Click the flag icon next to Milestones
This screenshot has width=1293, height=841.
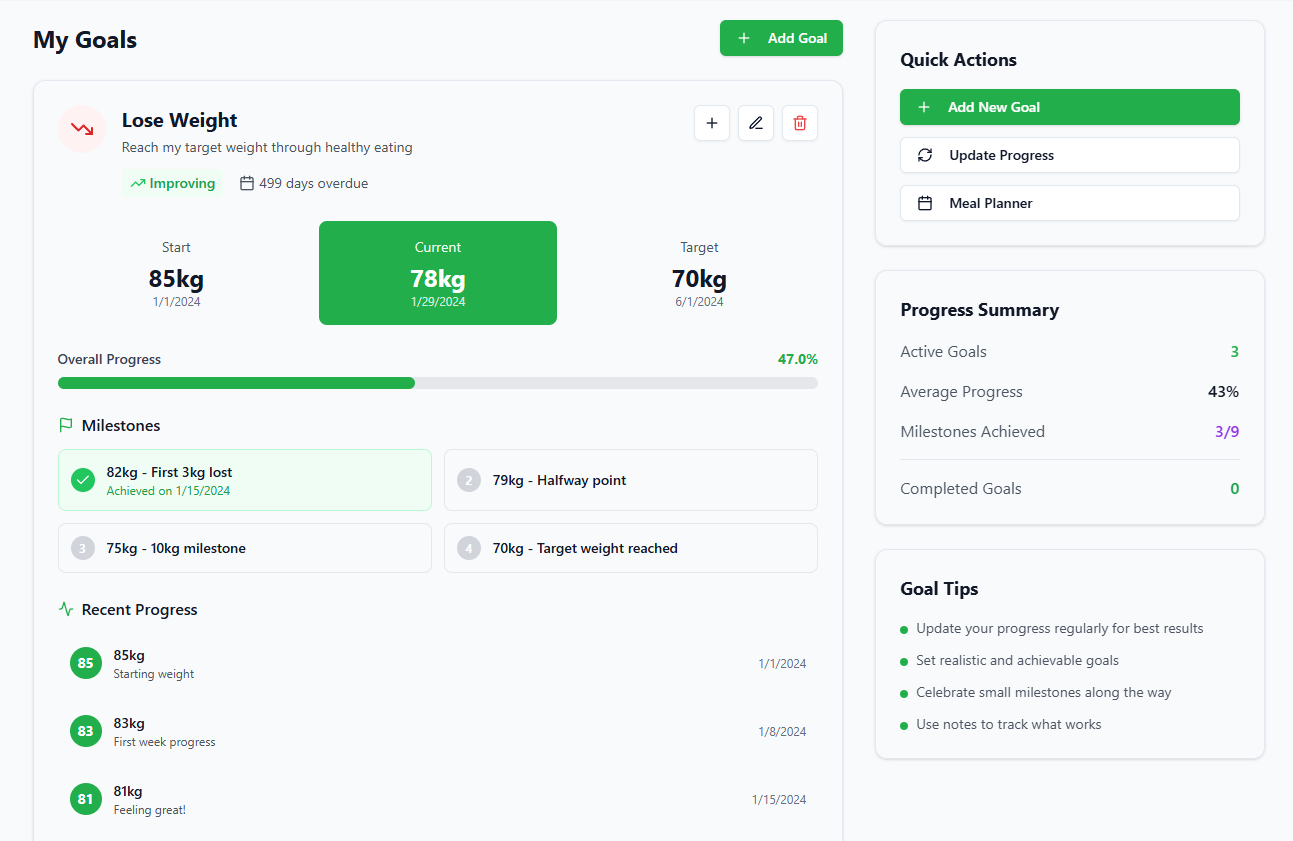click(x=66, y=425)
